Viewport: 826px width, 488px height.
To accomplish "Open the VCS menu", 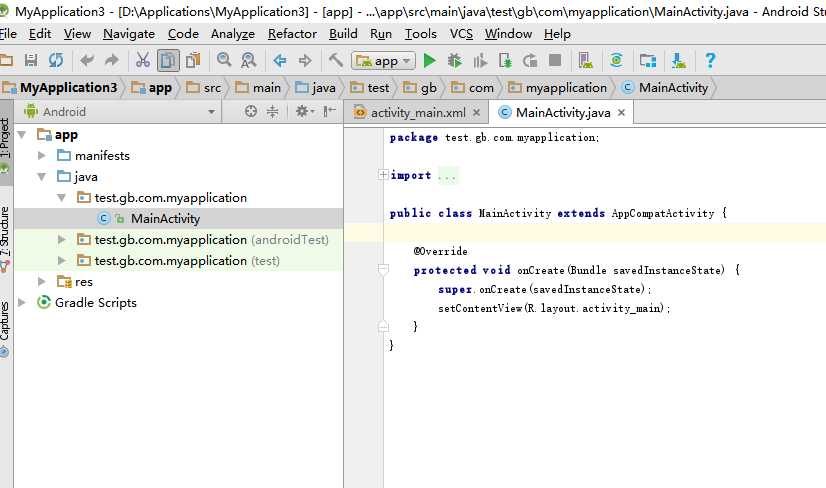I will (x=461, y=34).
